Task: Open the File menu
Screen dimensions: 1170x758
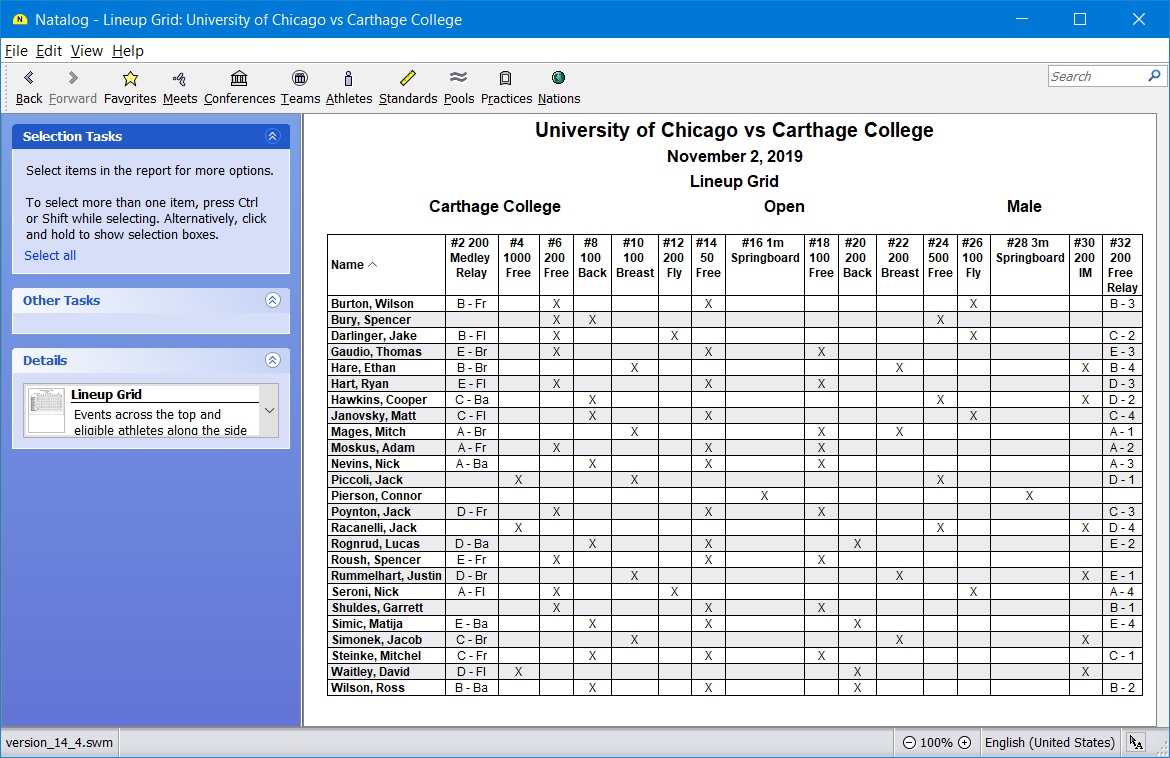Action: click(16, 51)
